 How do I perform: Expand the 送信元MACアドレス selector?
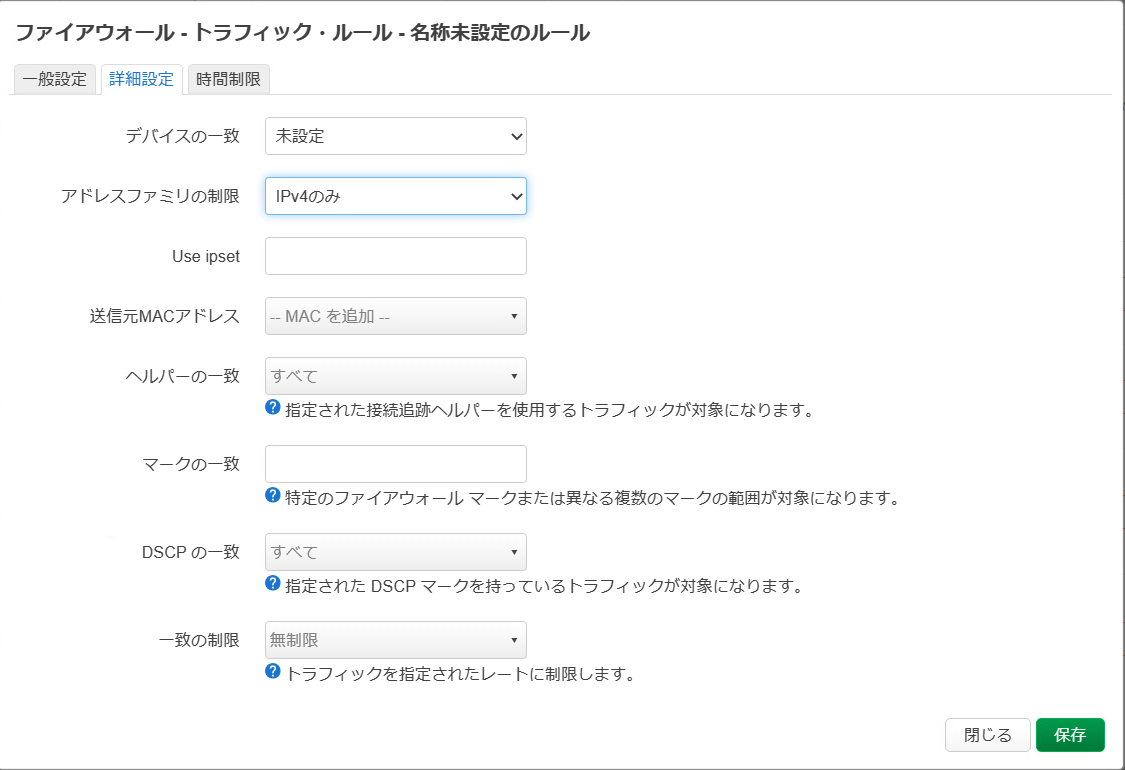coord(395,316)
